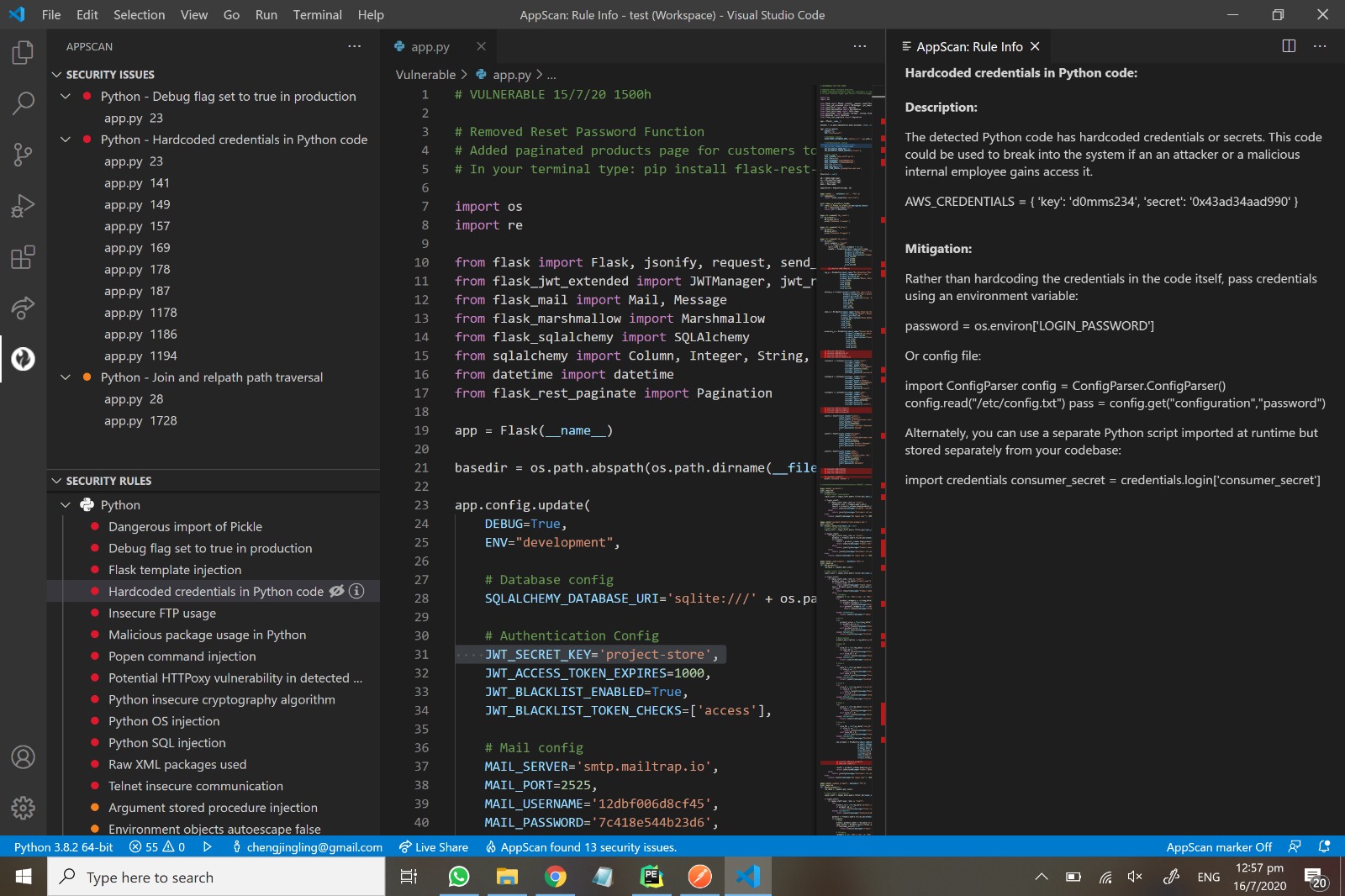Click the run icon in status bar

pyautogui.click(x=207, y=847)
